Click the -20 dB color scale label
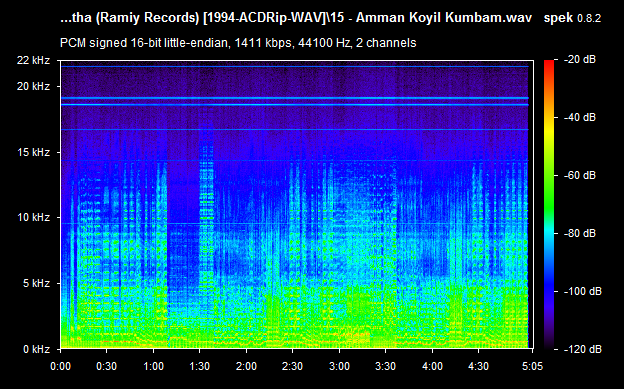The width and height of the screenshot is (624, 389). point(580,60)
